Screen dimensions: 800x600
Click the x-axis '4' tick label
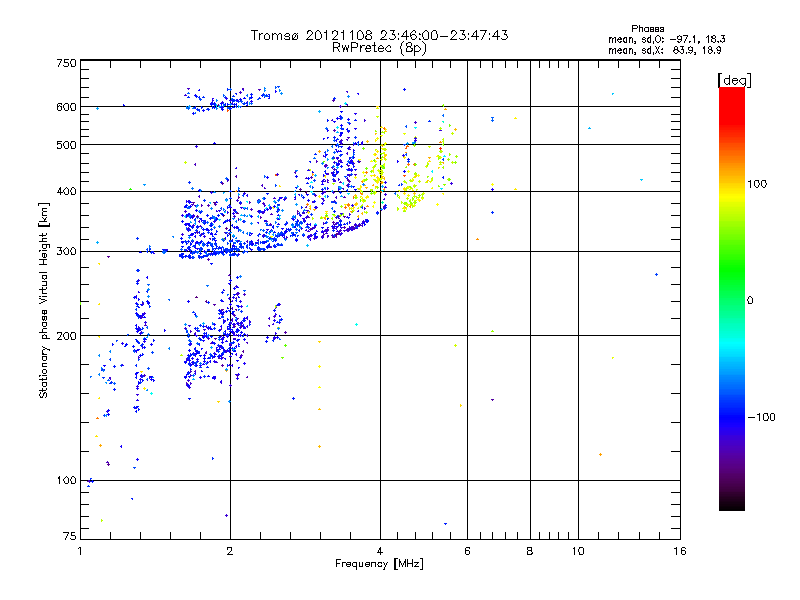pos(380,551)
